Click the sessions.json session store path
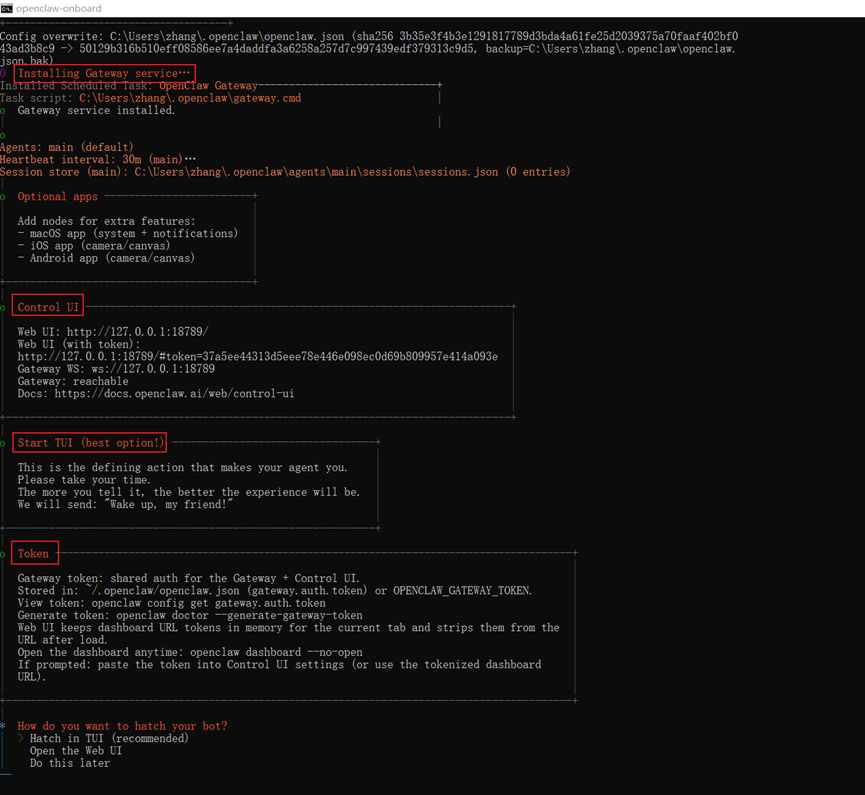The width and height of the screenshot is (865, 795). 316,172
